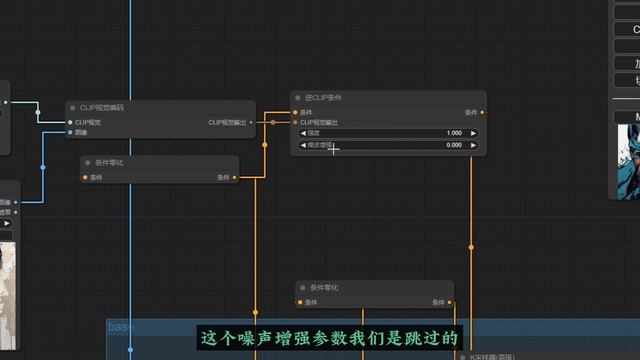Increase 强度 with its right arrow
Screen dimensions: 640x360
tap(473, 133)
